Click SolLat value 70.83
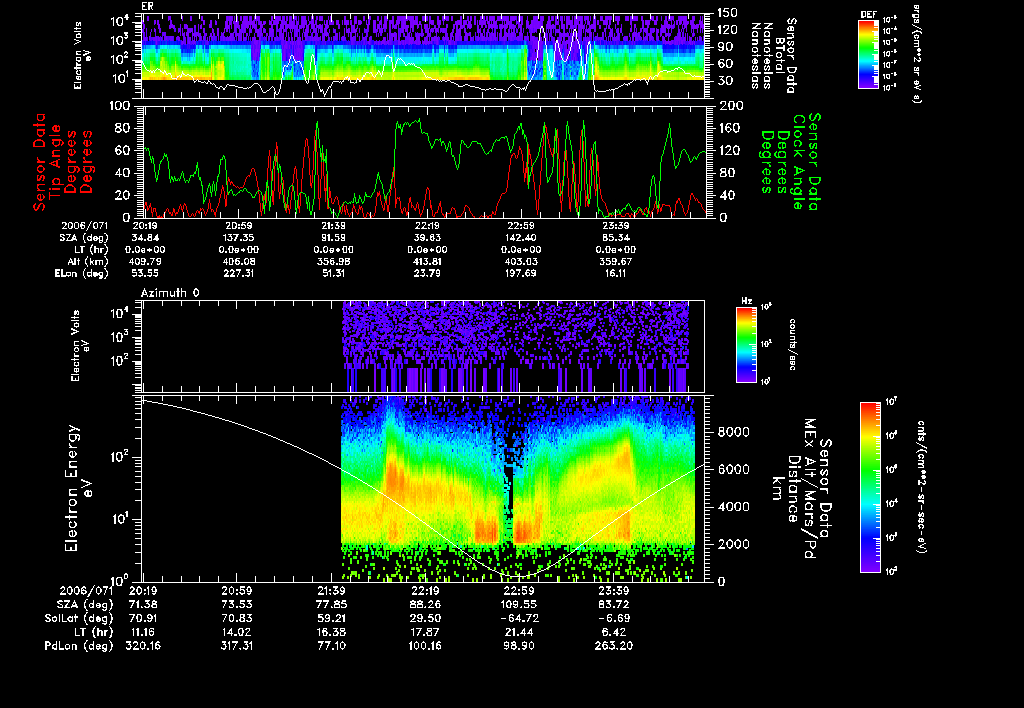This screenshot has height=708, width=1024. tap(238, 618)
